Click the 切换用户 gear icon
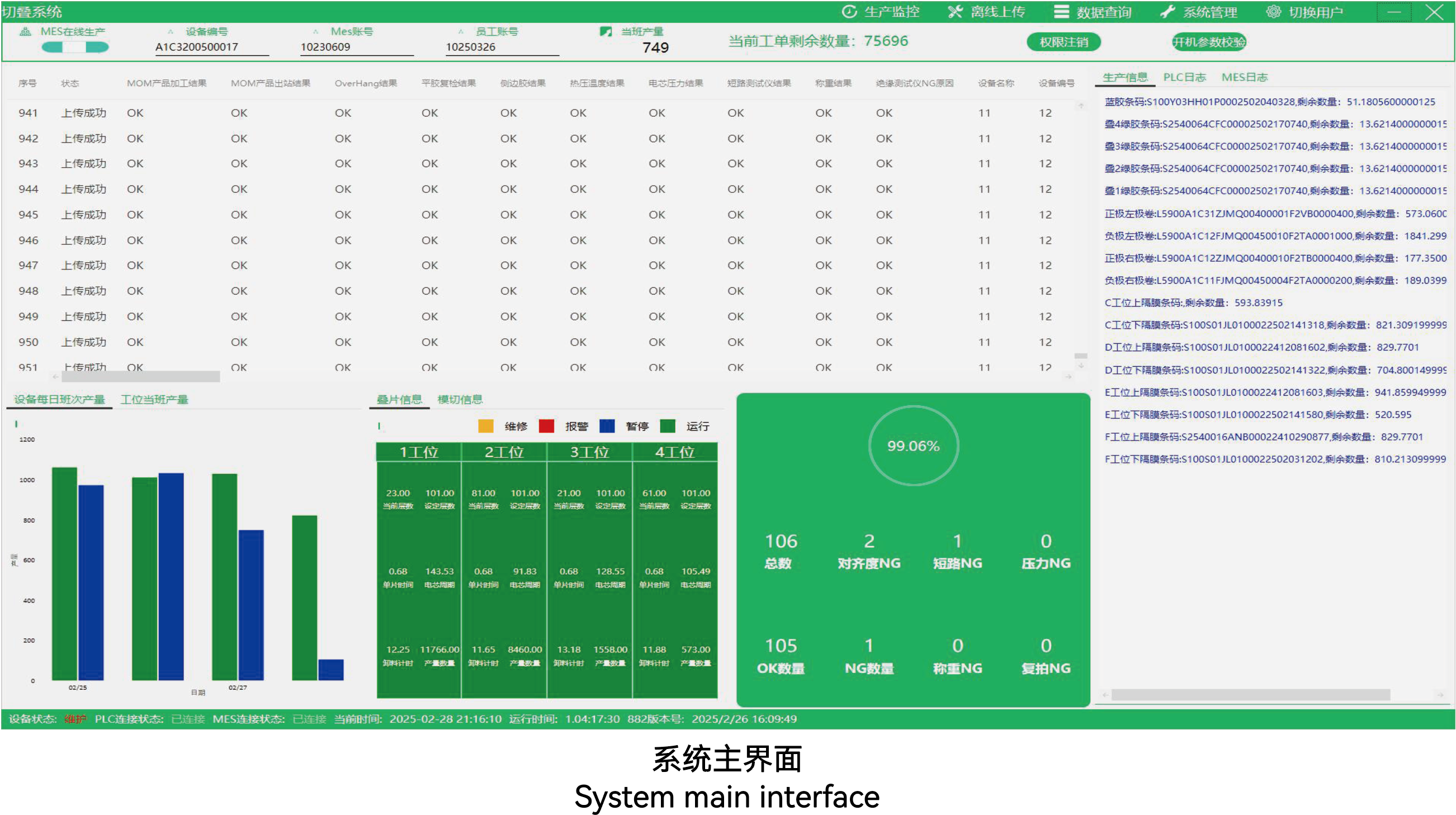This screenshot has height=815, width=1456. coord(1273,11)
